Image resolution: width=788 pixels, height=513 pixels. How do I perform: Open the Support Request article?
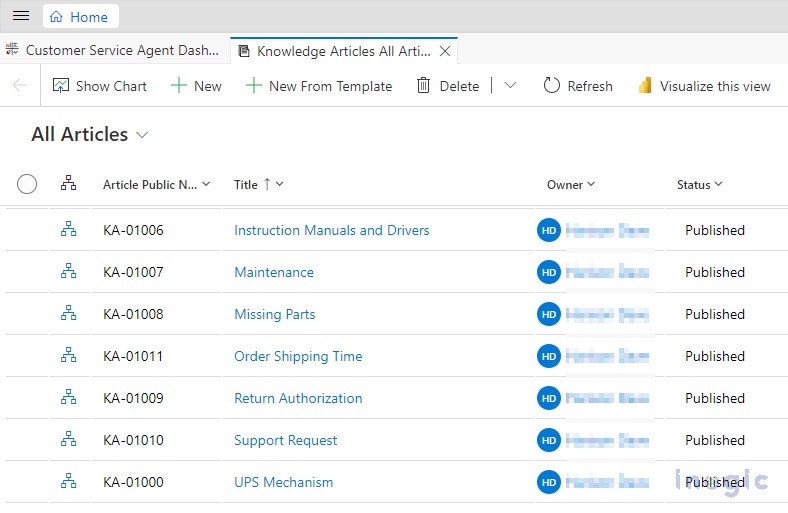[x=285, y=440]
